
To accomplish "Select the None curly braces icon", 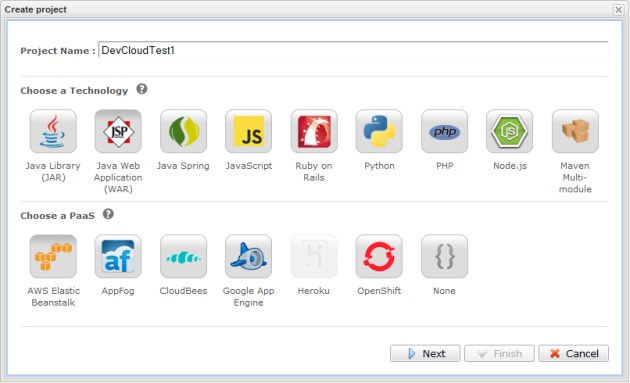I will point(444,256).
